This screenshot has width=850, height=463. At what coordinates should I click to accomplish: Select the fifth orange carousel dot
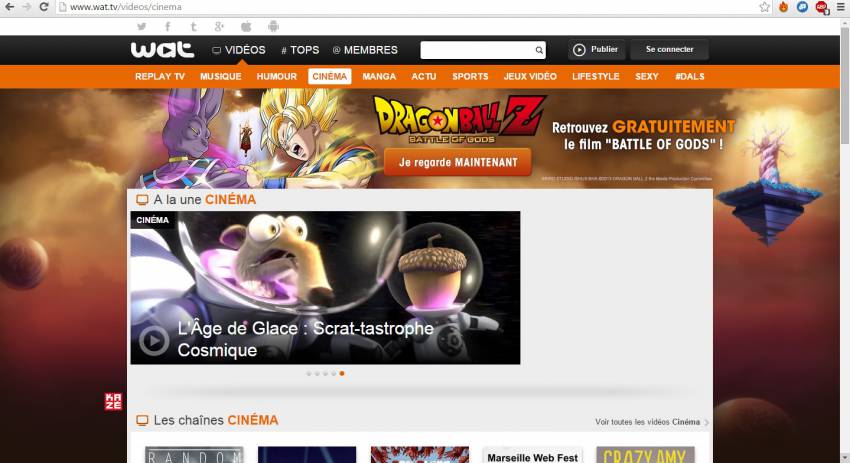[x=342, y=374]
